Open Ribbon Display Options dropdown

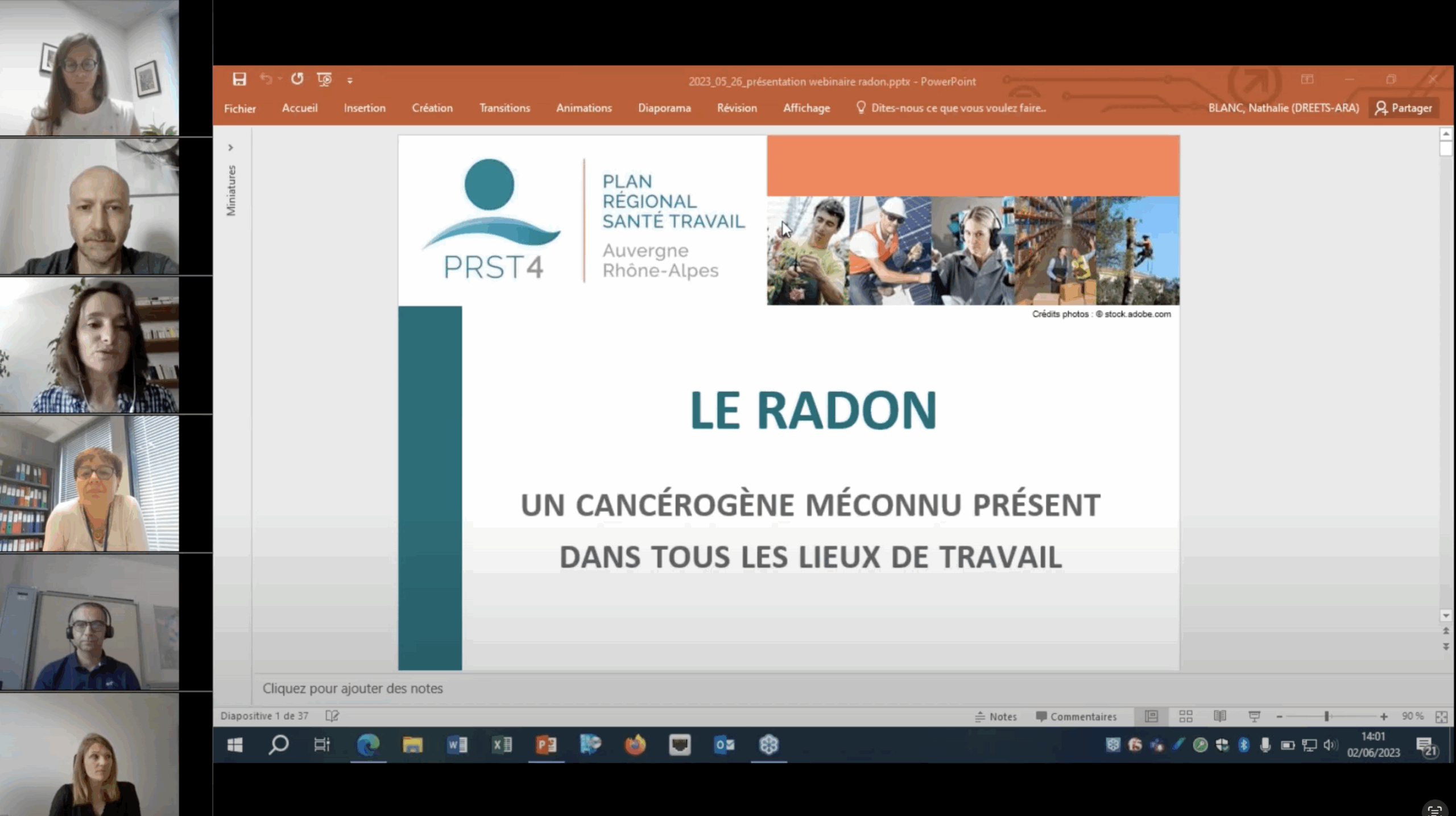[x=1307, y=79]
